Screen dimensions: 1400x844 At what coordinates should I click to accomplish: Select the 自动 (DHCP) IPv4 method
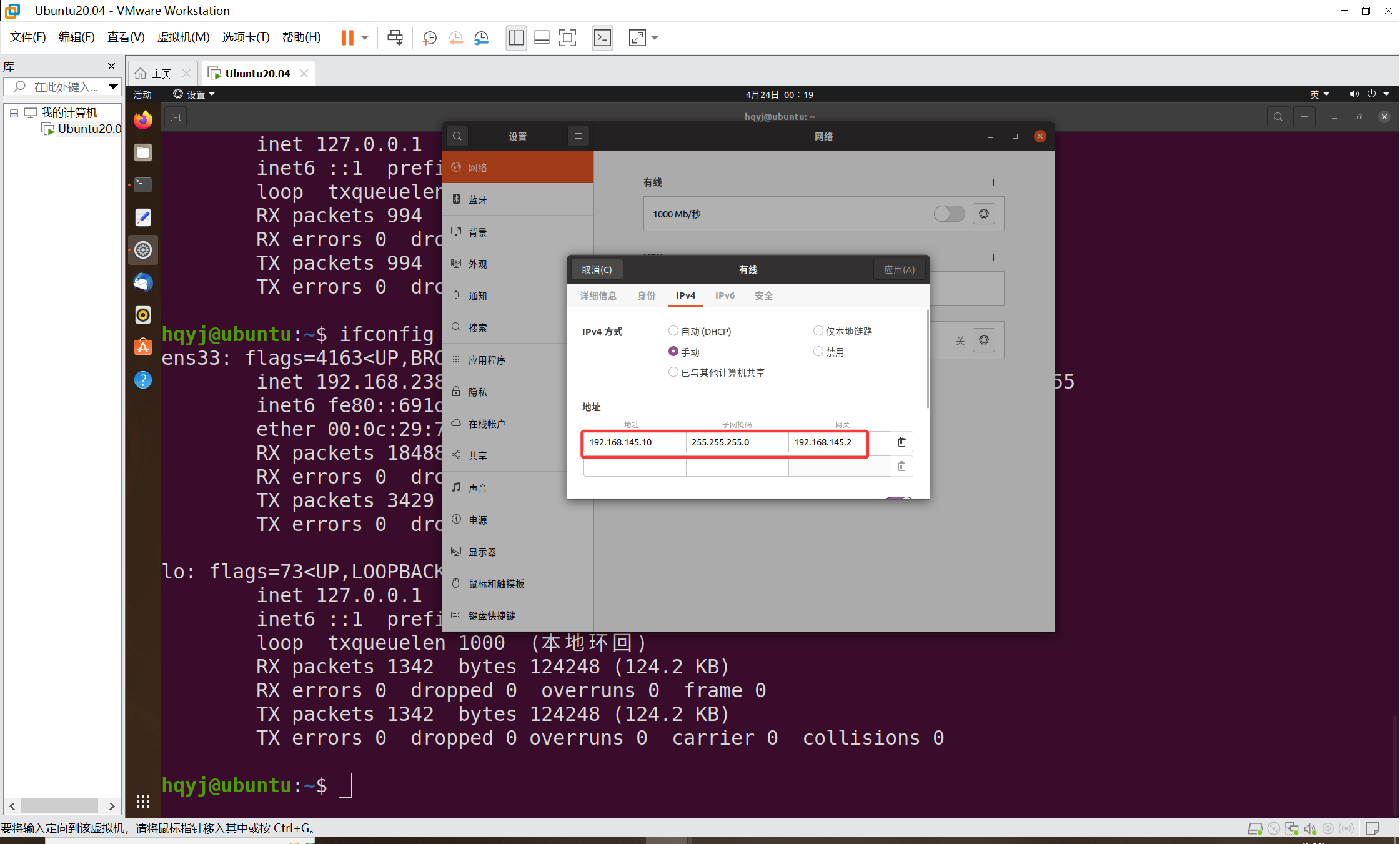673,330
